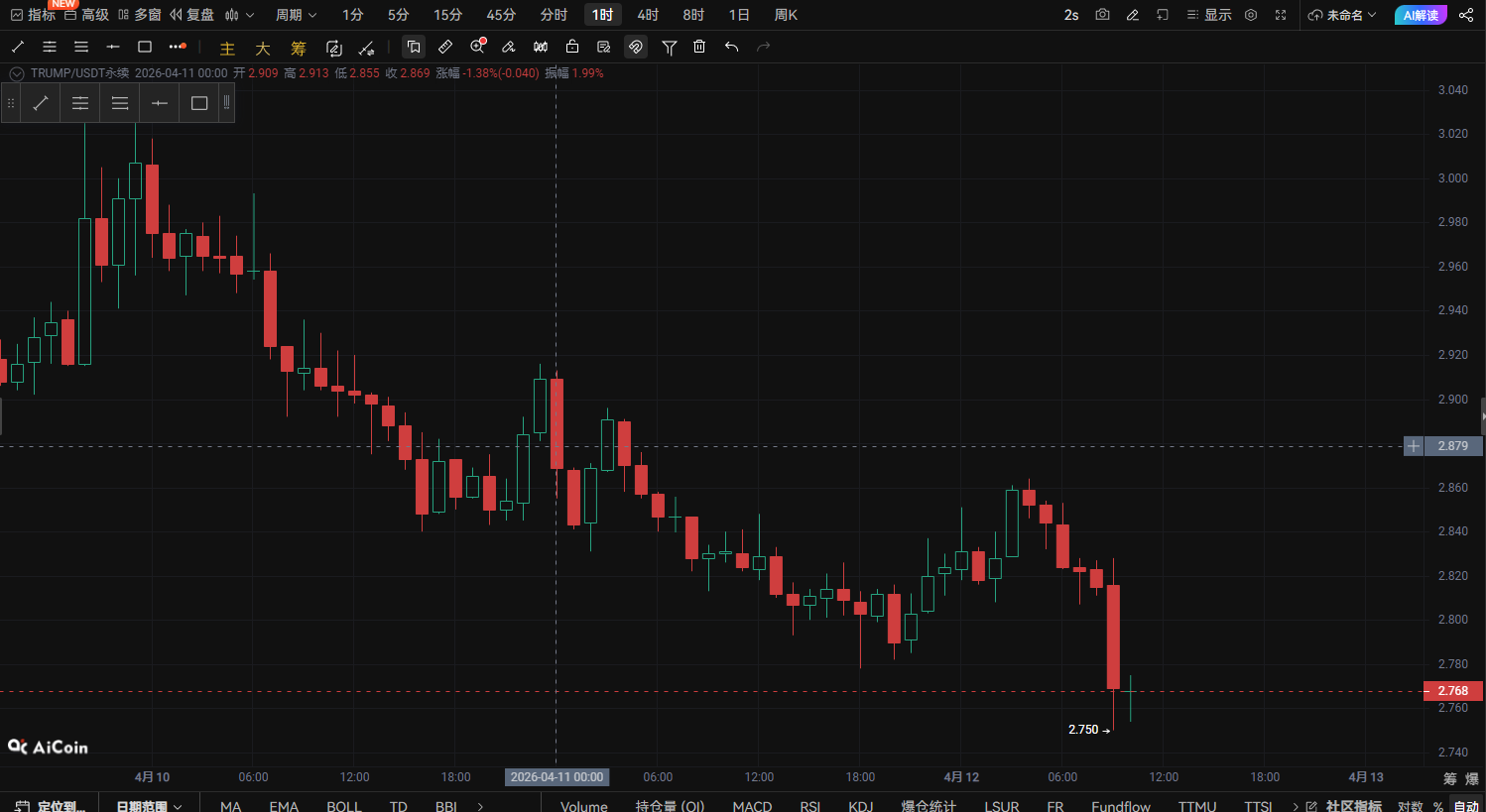Toggle the 筹 chip distribution indicator
This screenshot has width=1486, height=812.
[x=299, y=48]
